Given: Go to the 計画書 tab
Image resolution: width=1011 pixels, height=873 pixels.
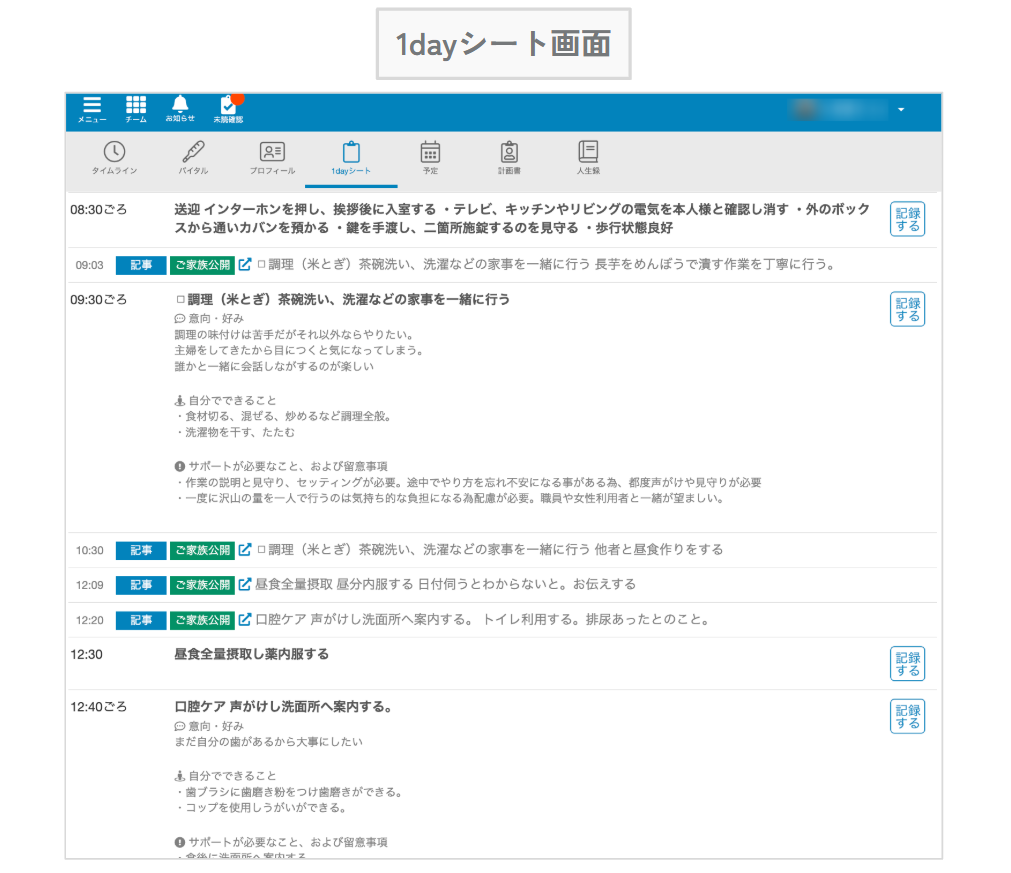Looking at the screenshot, I should [509, 157].
